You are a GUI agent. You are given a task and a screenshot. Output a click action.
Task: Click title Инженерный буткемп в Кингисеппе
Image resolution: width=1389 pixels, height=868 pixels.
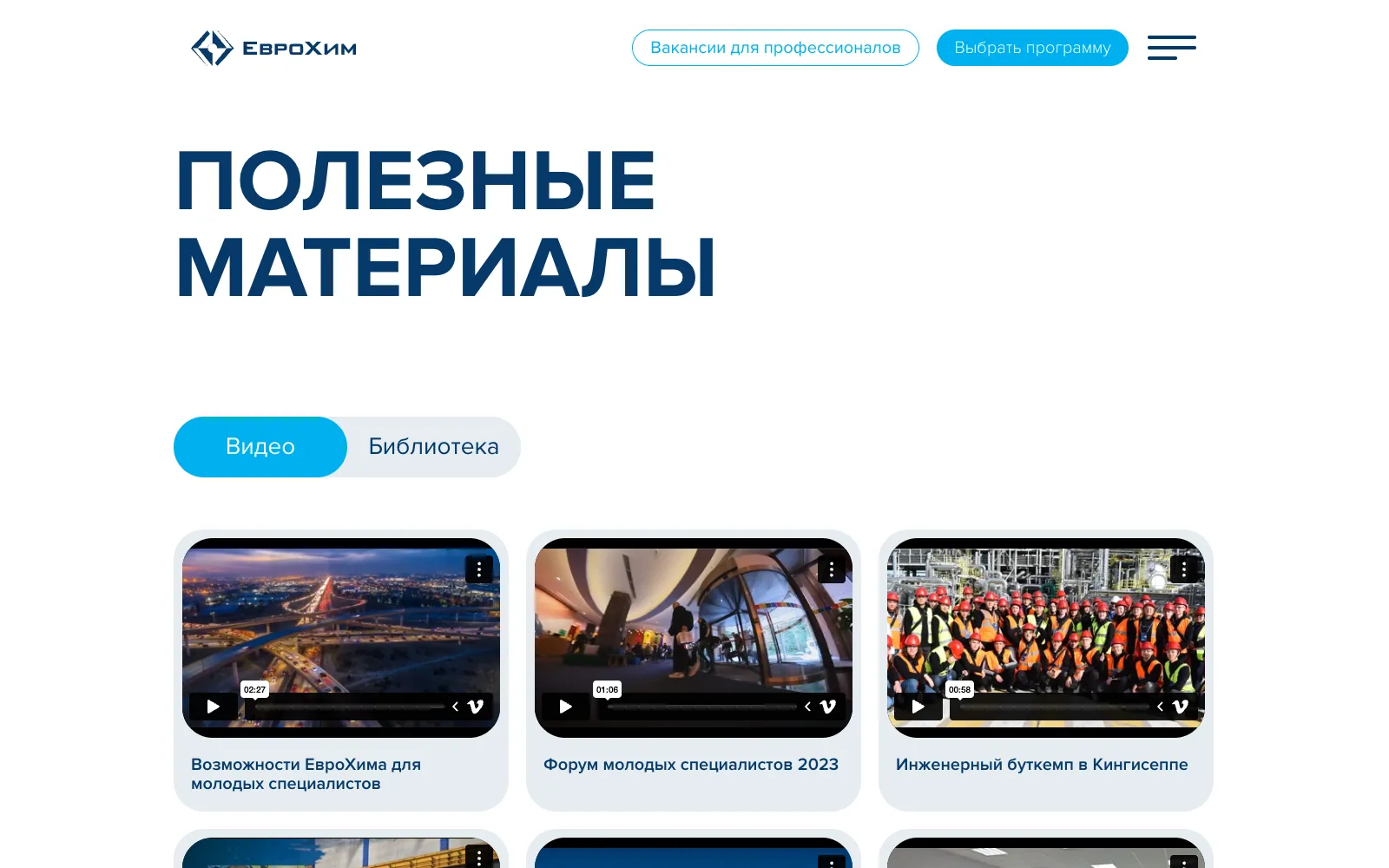[x=1042, y=765]
